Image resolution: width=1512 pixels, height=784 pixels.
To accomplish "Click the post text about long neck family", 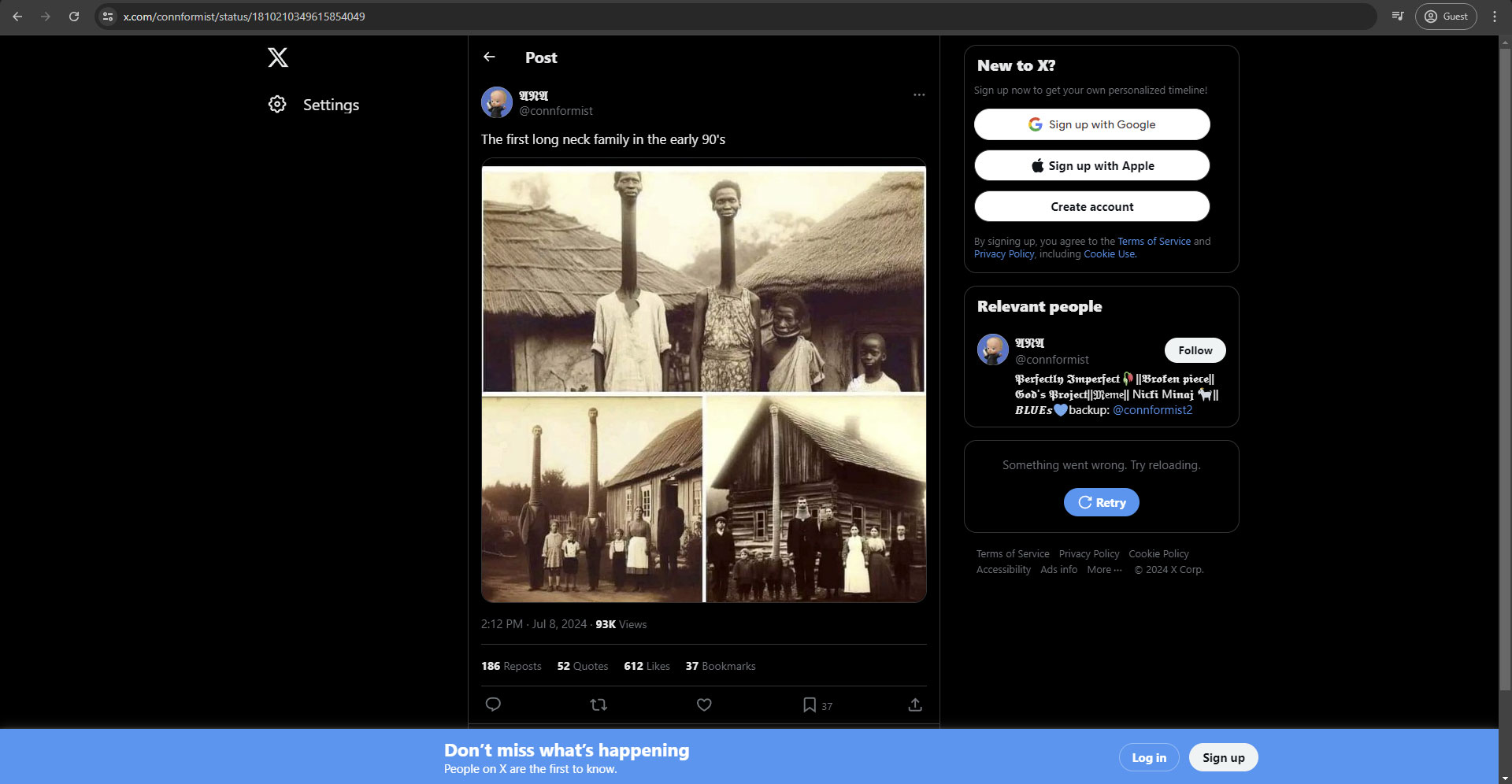I will (x=603, y=139).
